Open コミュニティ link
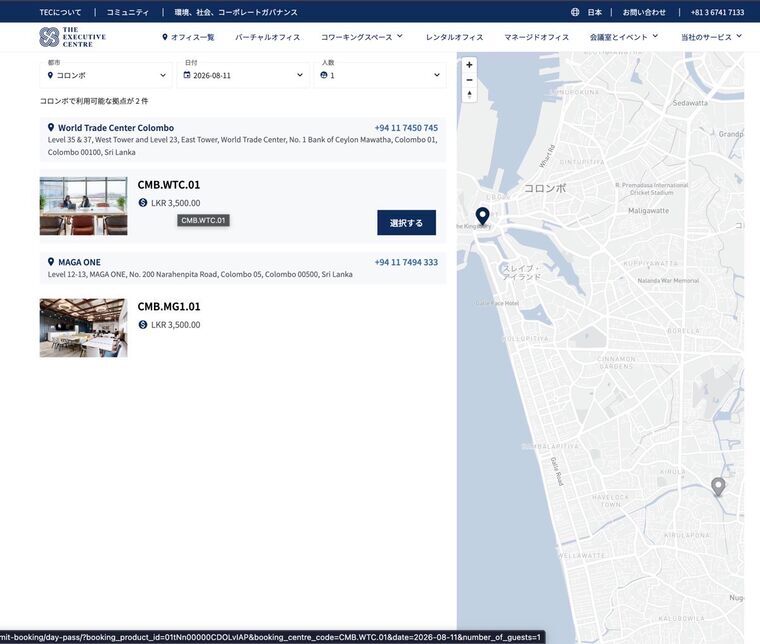This screenshot has width=760, height=644. [127, 12]
